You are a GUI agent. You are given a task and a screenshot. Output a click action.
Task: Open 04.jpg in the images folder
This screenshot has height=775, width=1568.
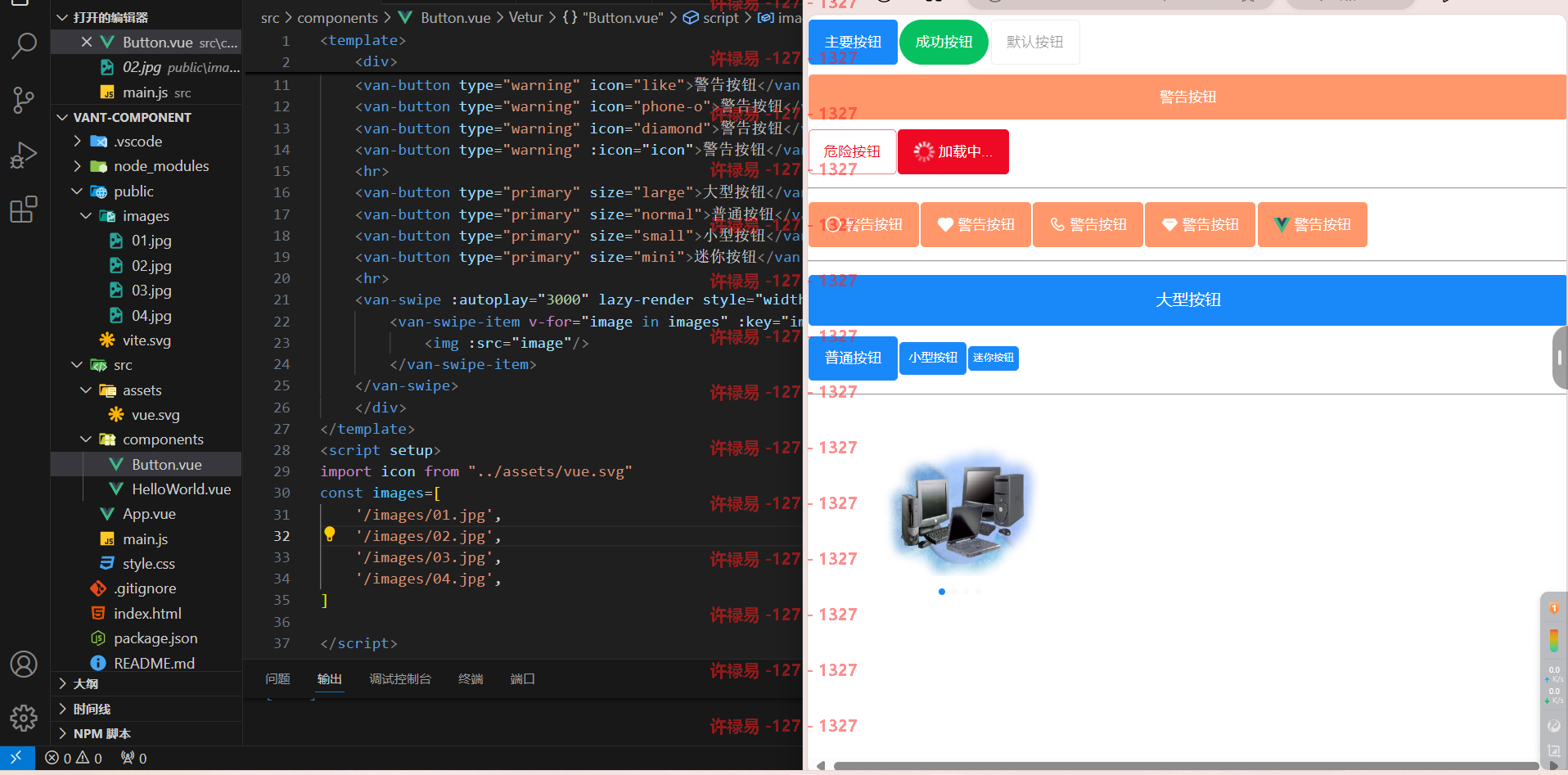pos(151,316)
